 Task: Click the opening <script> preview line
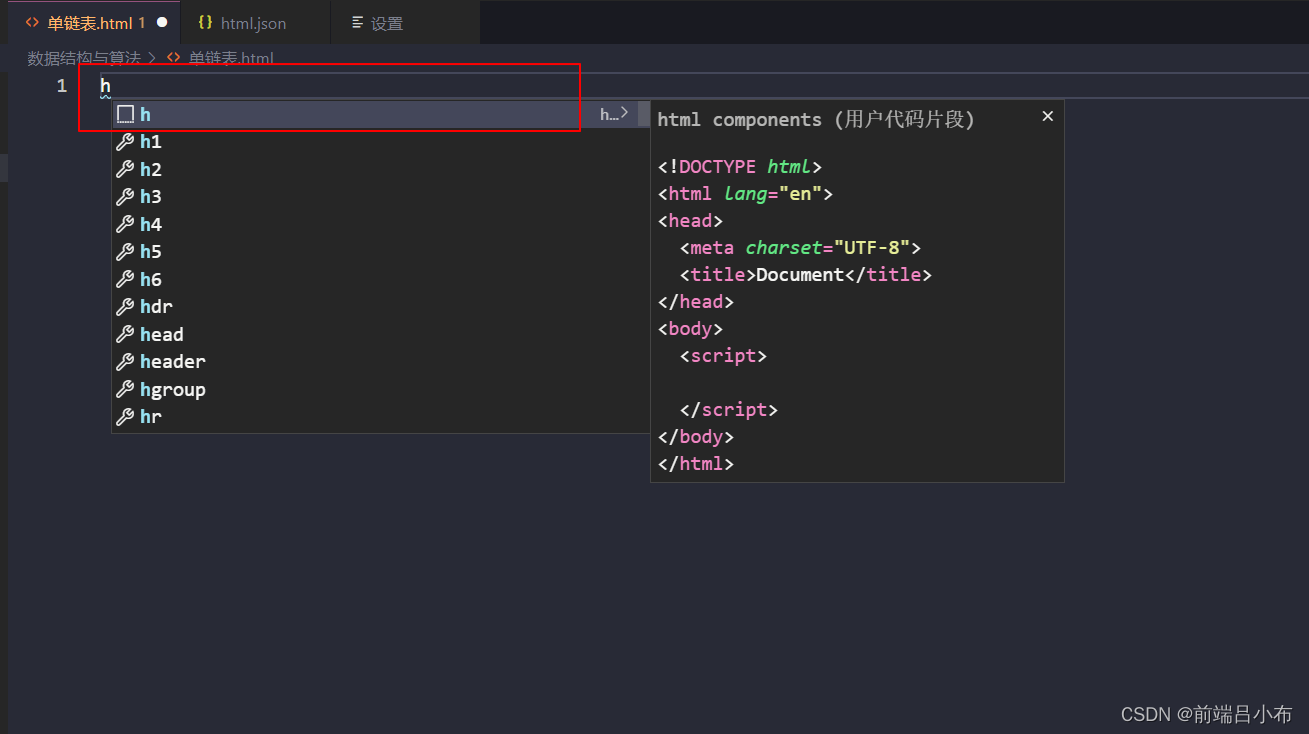[x=723, y=356]
